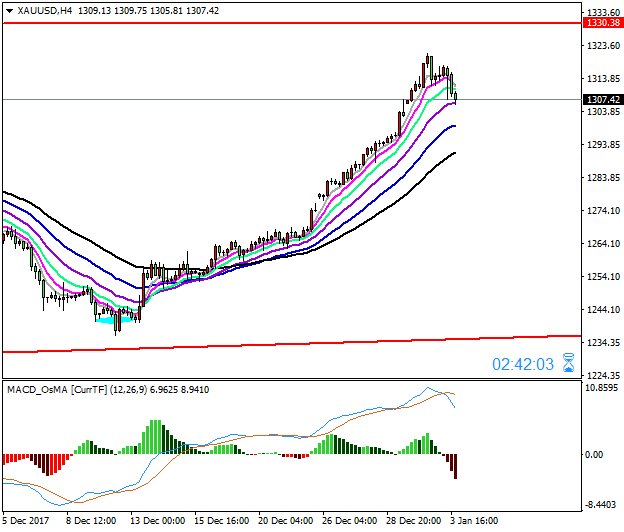Open the XAUUSD,H4 chart dropdown triangle
624x532 pixels.
click(10, 11)
